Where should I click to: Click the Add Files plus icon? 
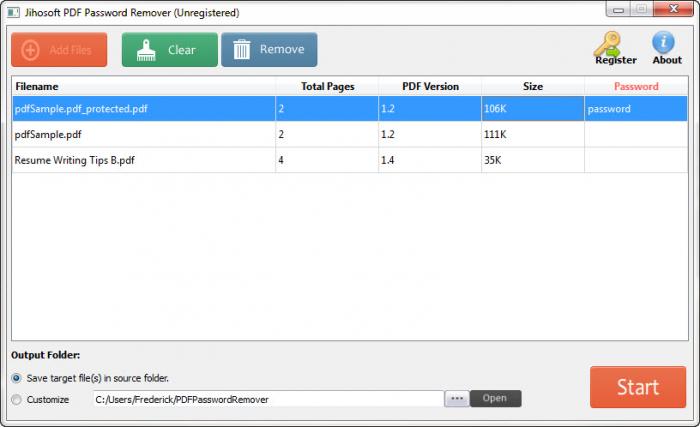point(31,50)
